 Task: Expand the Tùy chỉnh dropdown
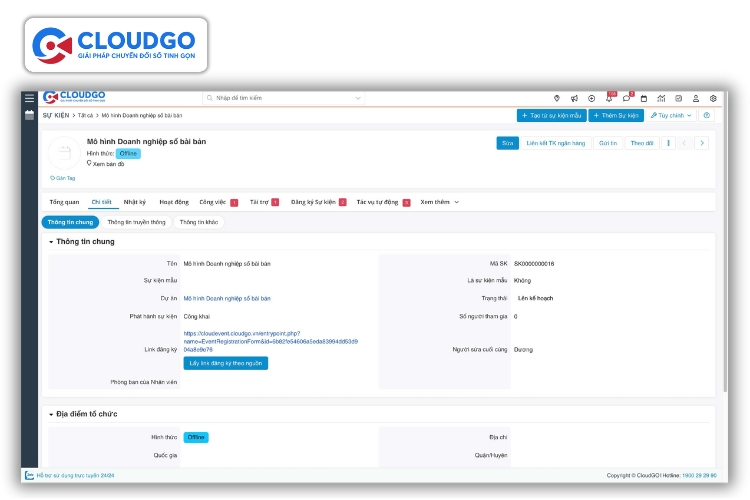(669, 116)
